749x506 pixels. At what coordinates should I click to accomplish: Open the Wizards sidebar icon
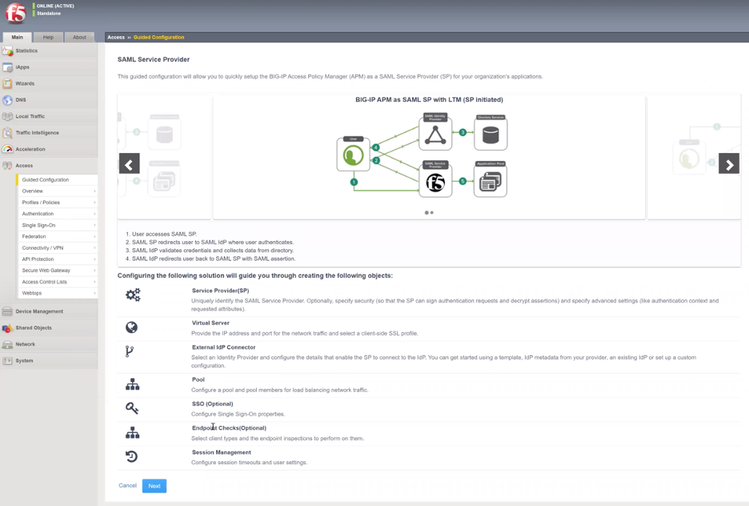point(7,84)
